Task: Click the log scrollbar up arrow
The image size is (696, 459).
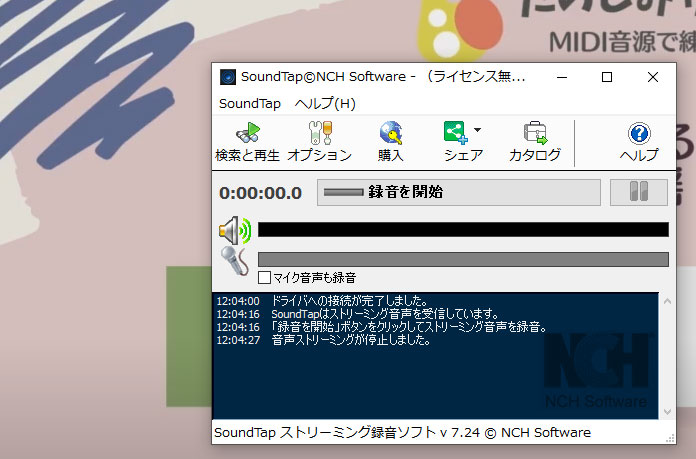Action: [667, 301]
